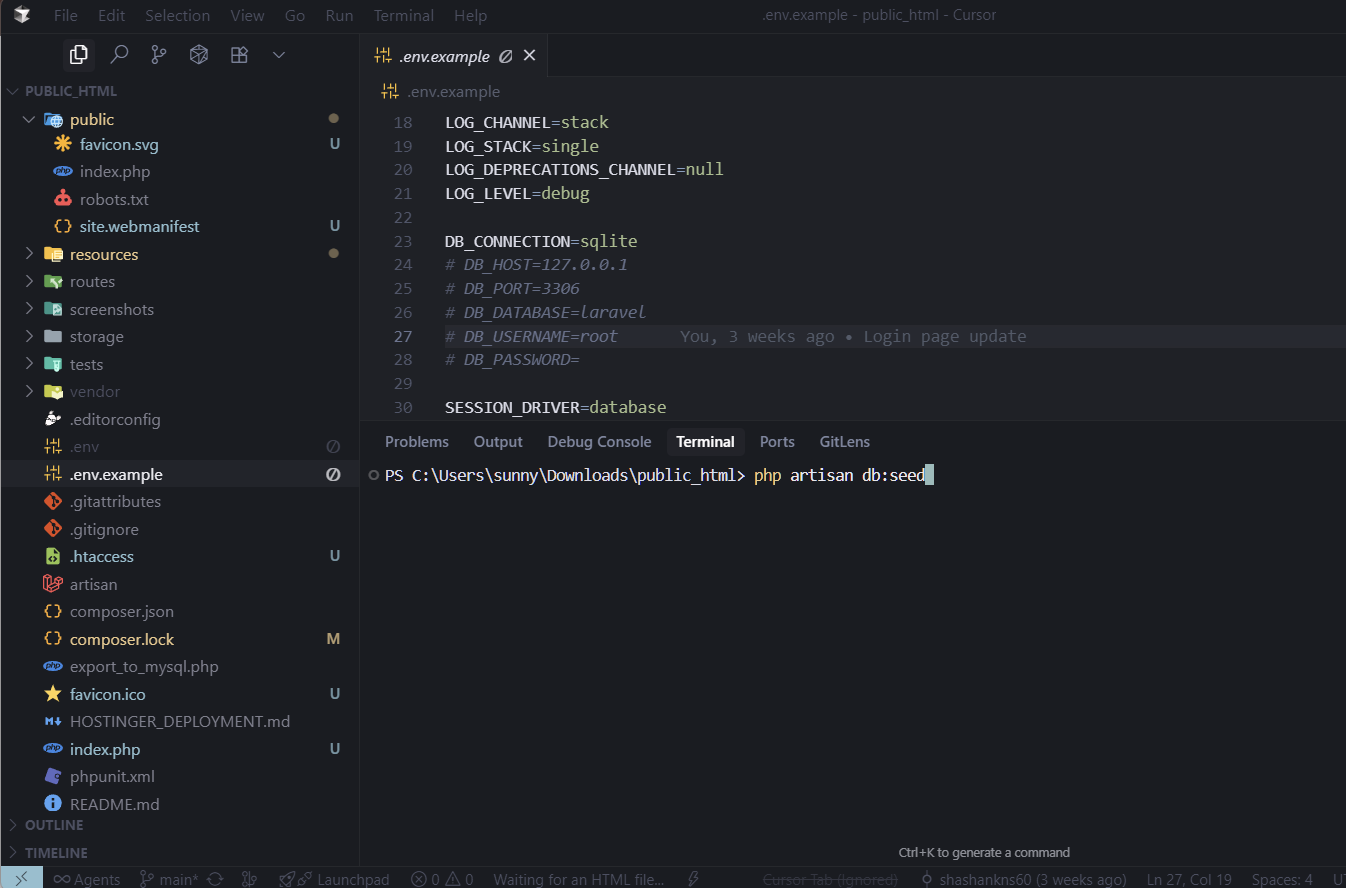Open the Terminal menu in menu bar
1346x888 pixels.
[403, 15]
